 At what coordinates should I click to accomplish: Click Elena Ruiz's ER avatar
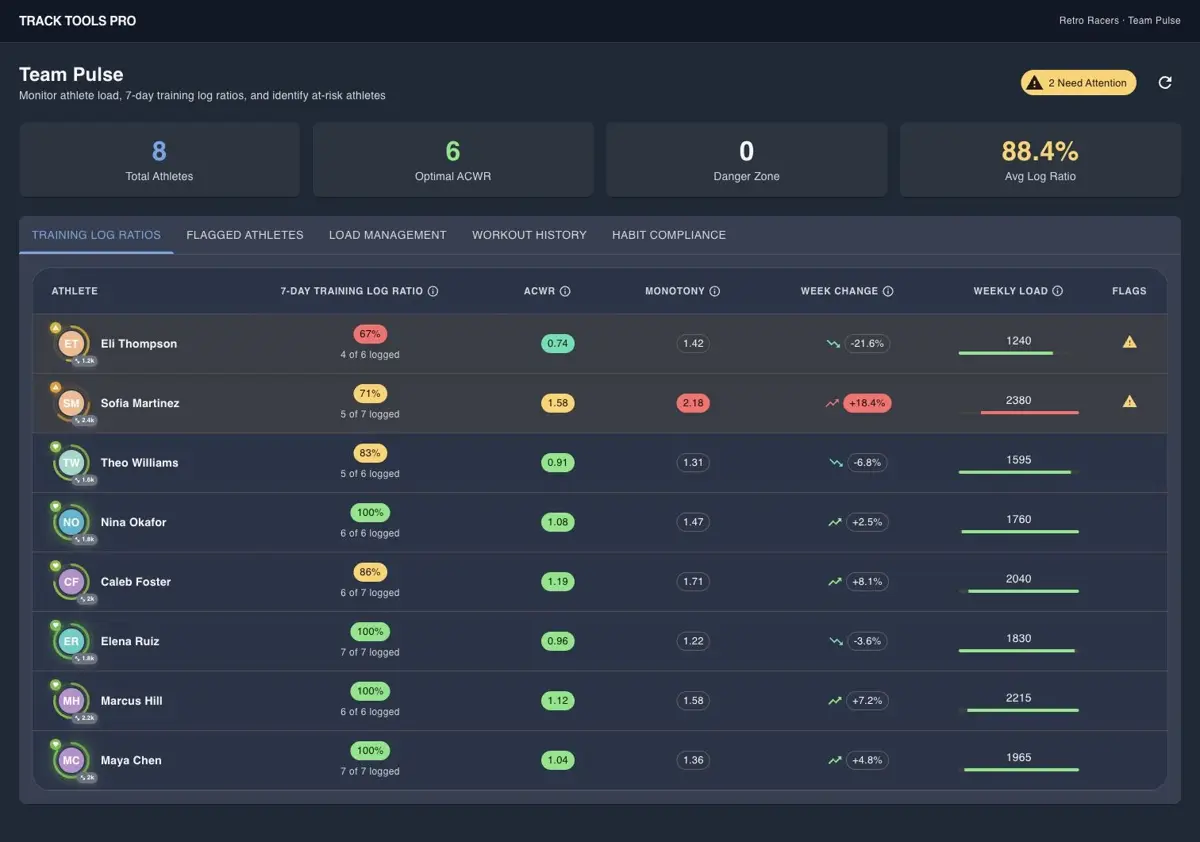[71, 641]
